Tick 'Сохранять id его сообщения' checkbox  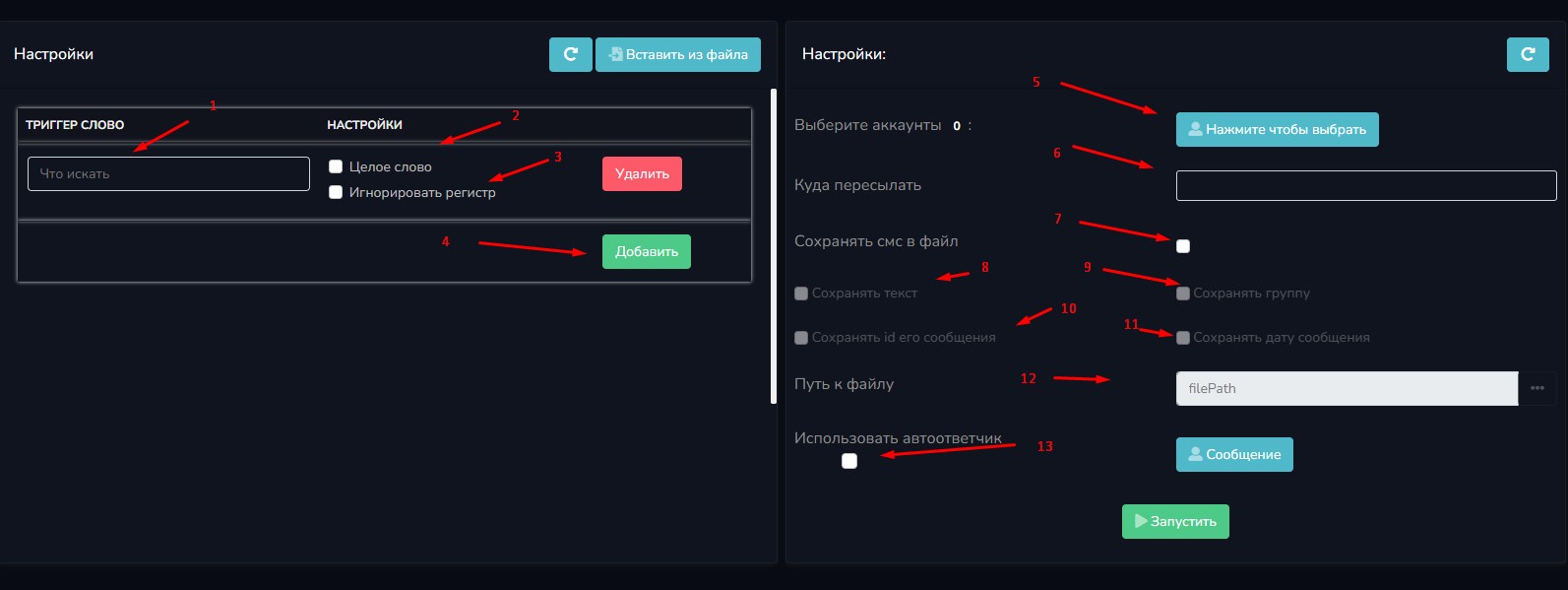click(x=801, y=338)
